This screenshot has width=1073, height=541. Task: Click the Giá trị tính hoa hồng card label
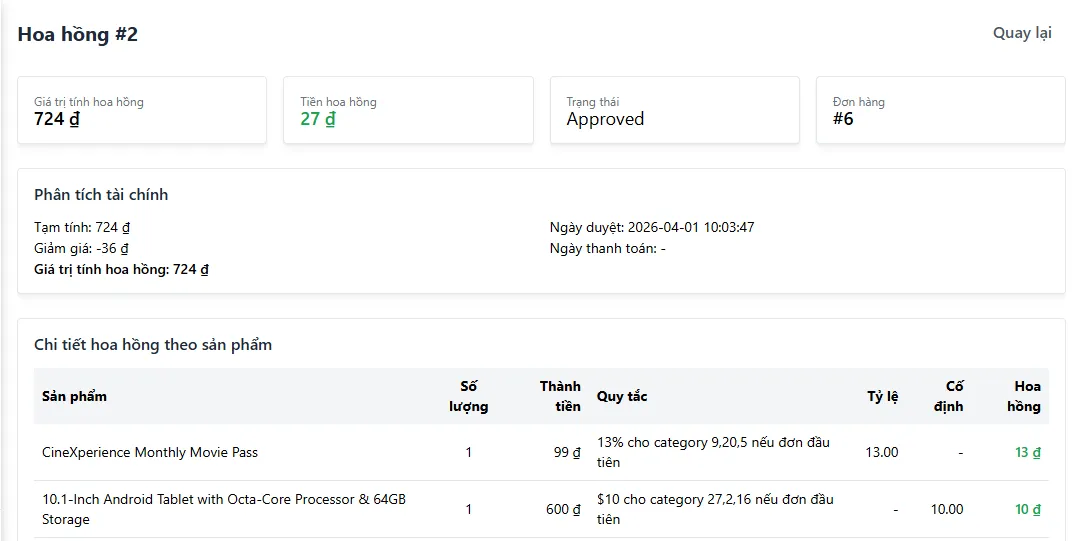tap(89, 102)
